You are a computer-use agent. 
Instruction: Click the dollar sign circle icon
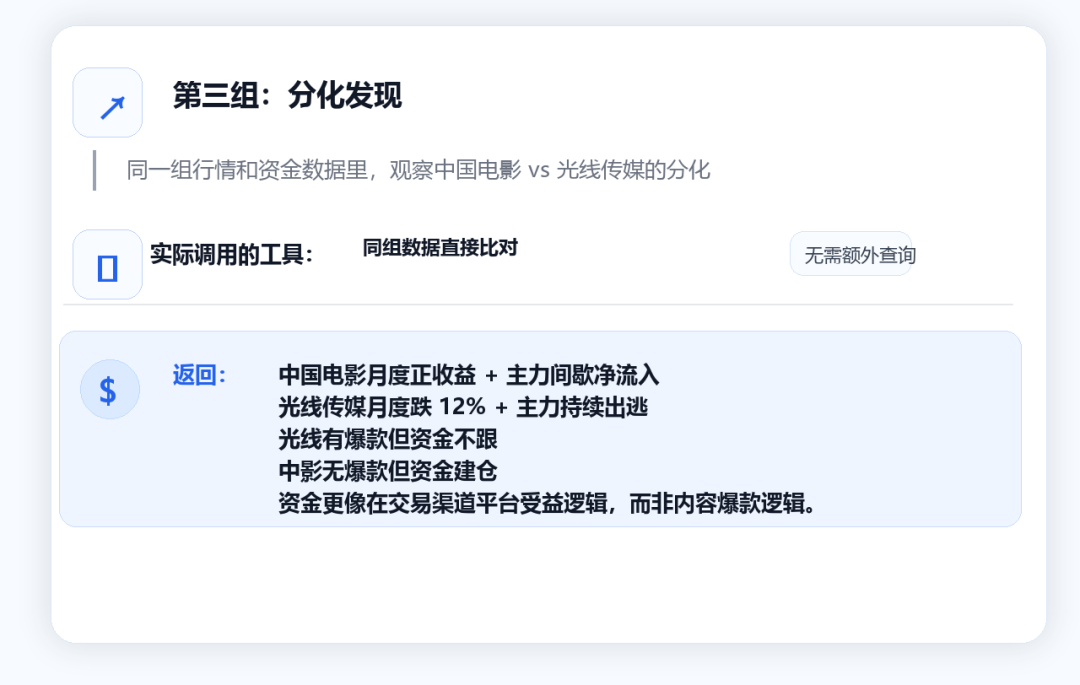tap(110, 390)
